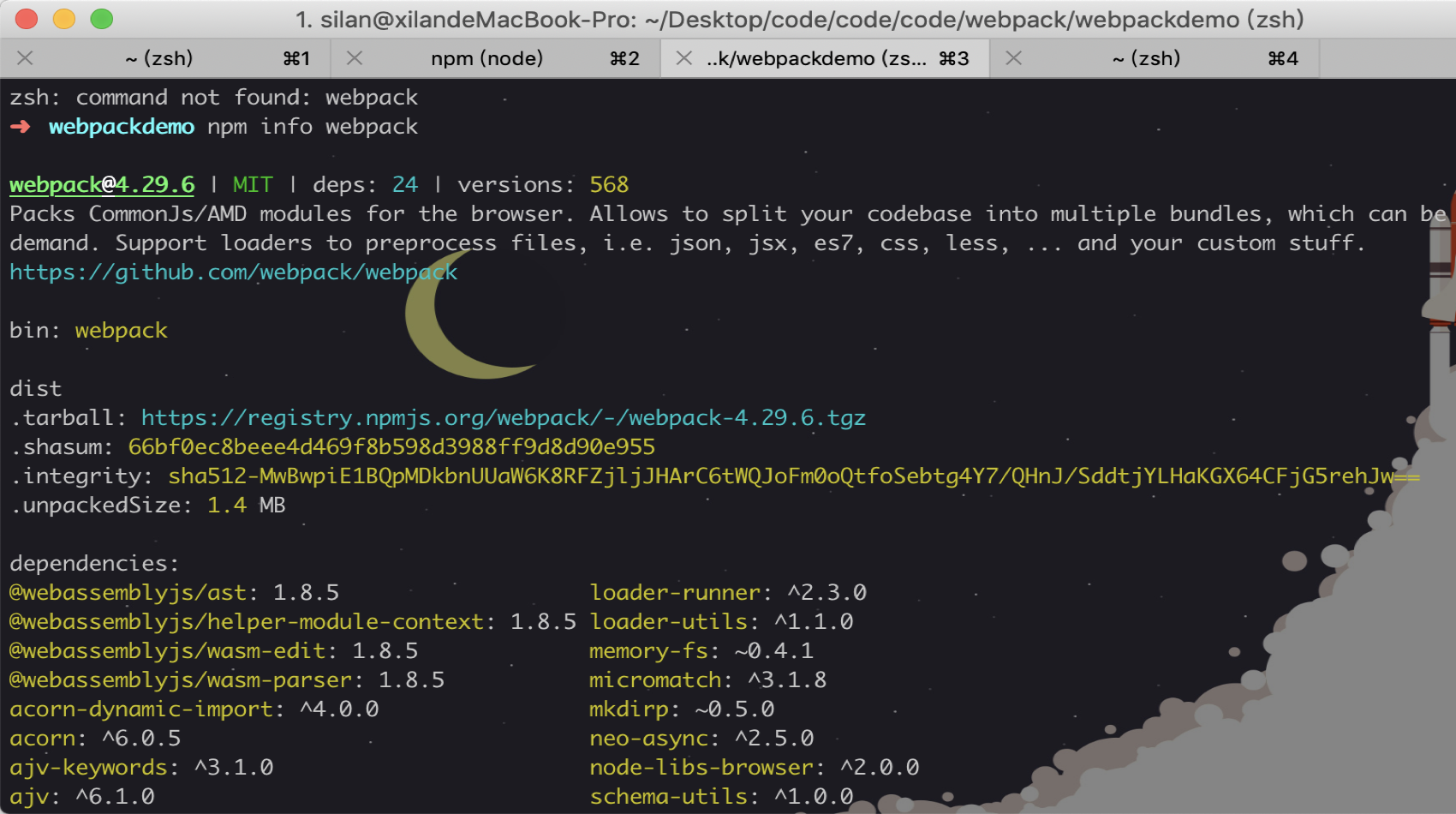
Task: Click 'schema-utils' dependency
Action: [668, 797]
